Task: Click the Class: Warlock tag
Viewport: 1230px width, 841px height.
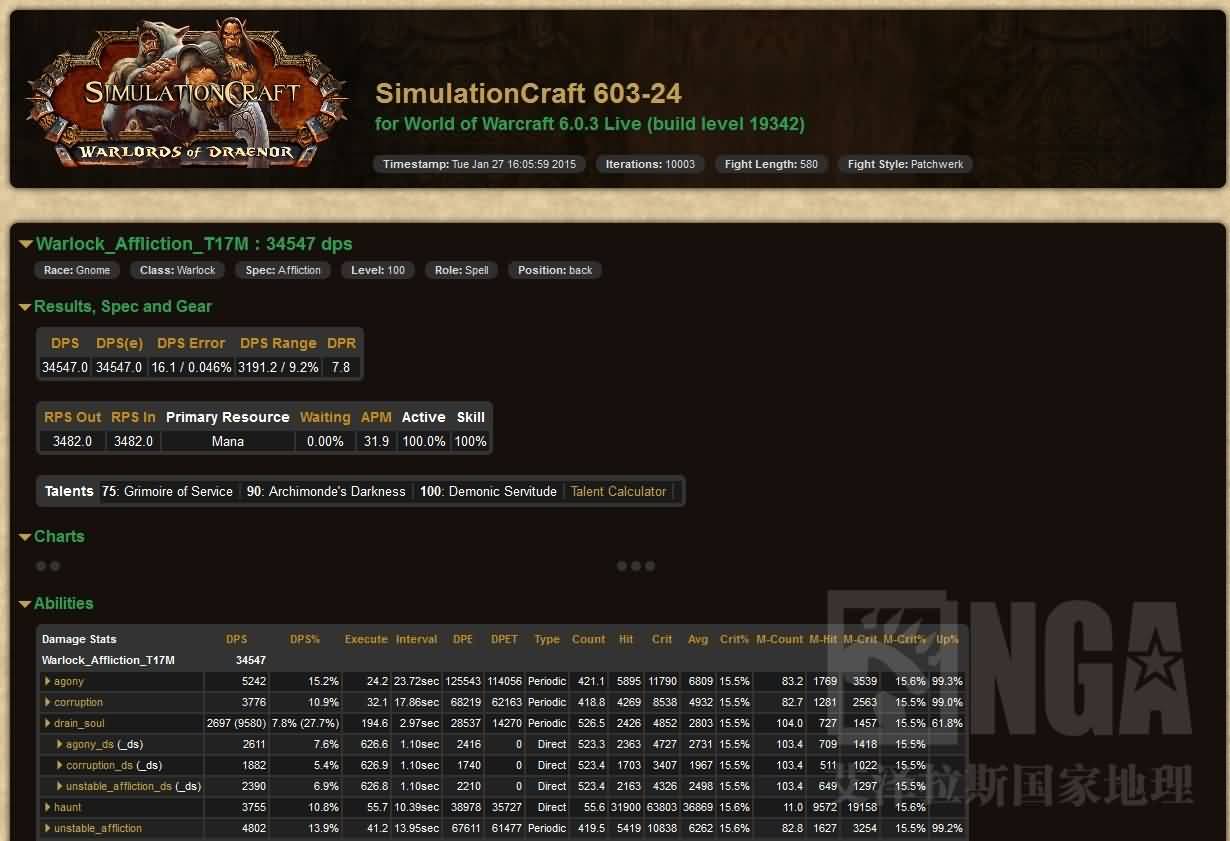Action: (178, 270)
